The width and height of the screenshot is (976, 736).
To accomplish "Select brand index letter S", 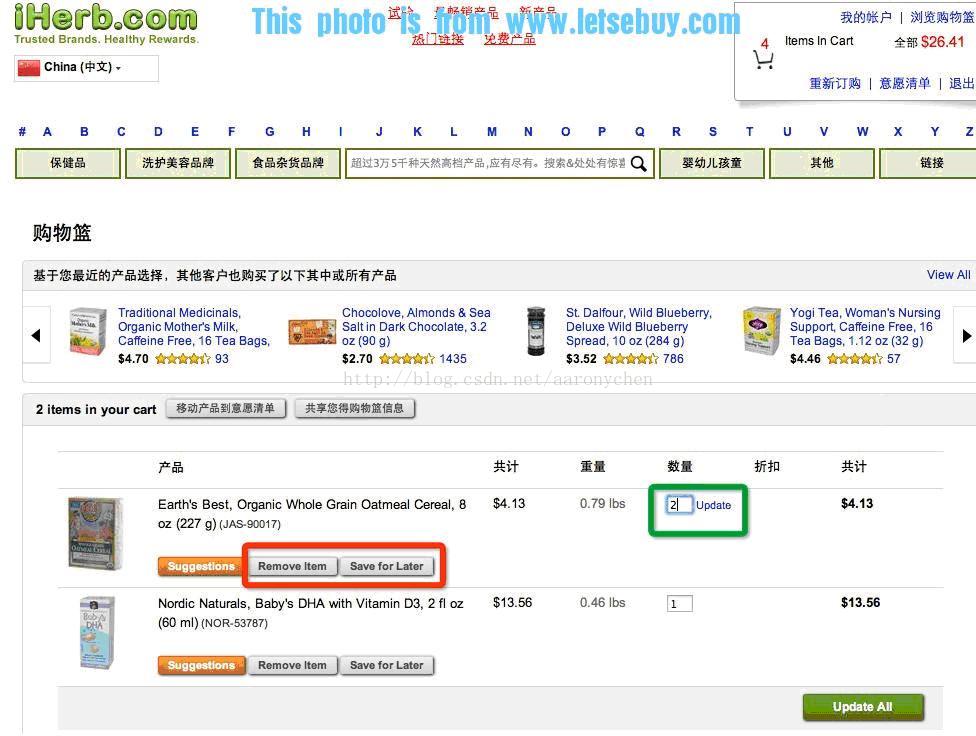I will 713,131.
